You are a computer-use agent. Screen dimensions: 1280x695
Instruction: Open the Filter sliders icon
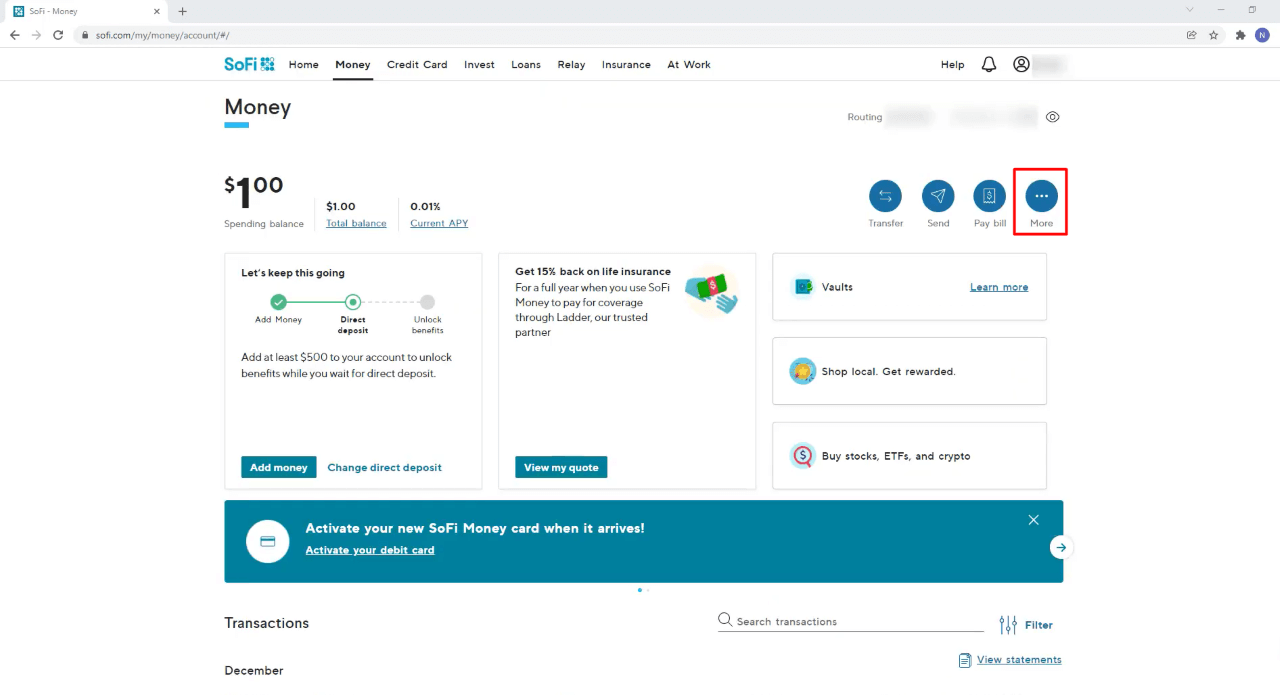1008,625
